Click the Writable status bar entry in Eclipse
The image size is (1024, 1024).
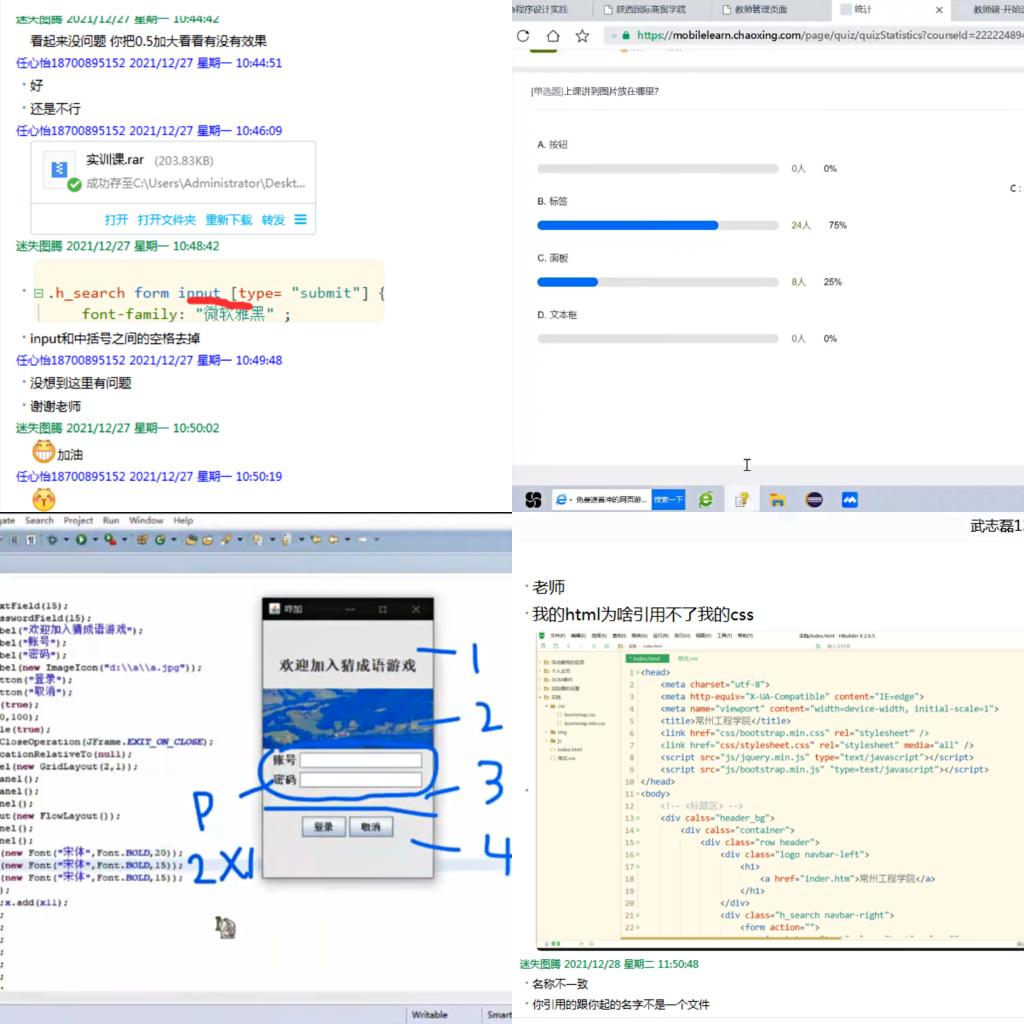(429, 1015)
